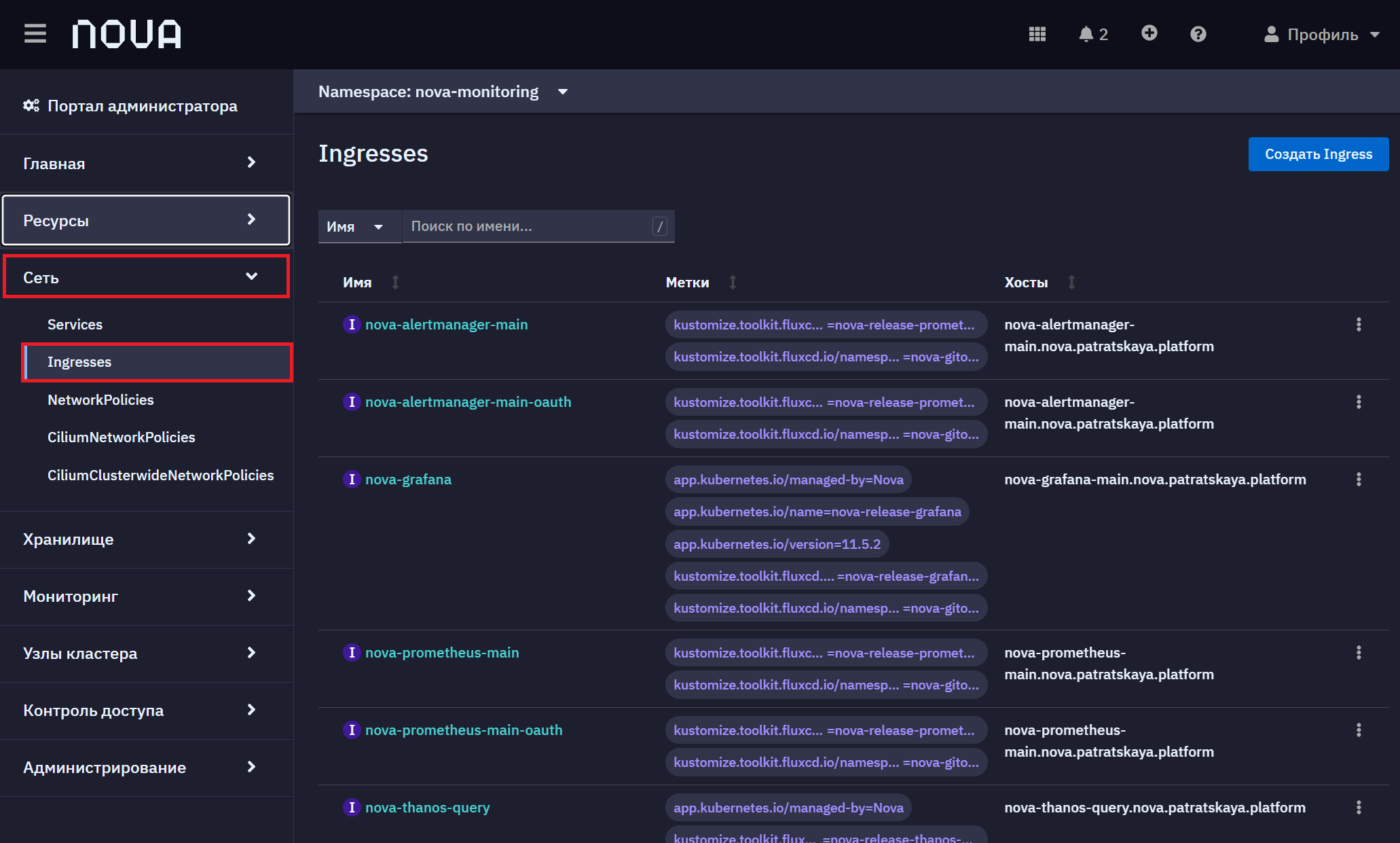Click label app.kubernetes.io/name=nova-release-grafana

(817, 512)
